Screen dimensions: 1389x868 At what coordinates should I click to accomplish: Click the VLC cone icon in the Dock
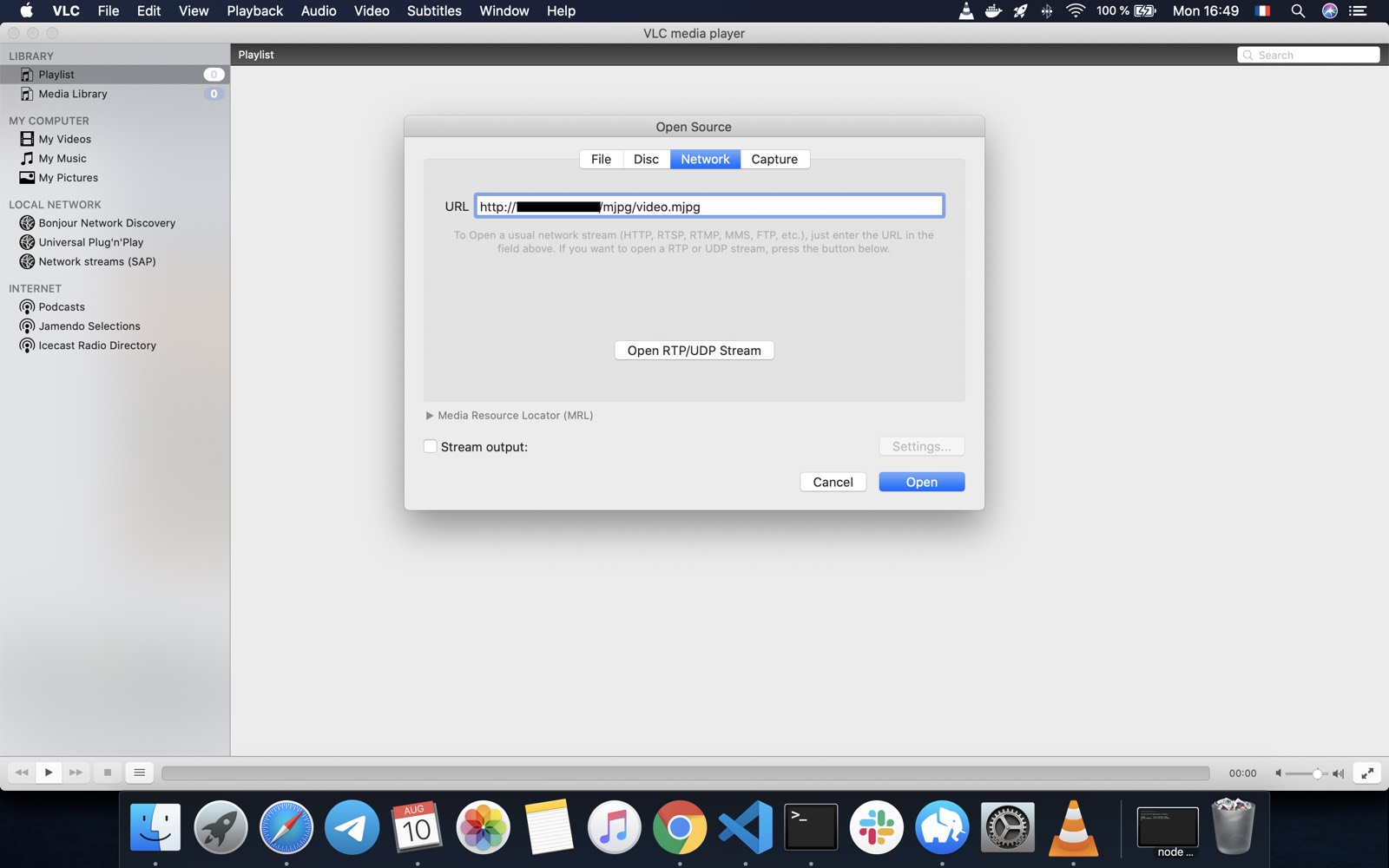tap(1073, 827)
